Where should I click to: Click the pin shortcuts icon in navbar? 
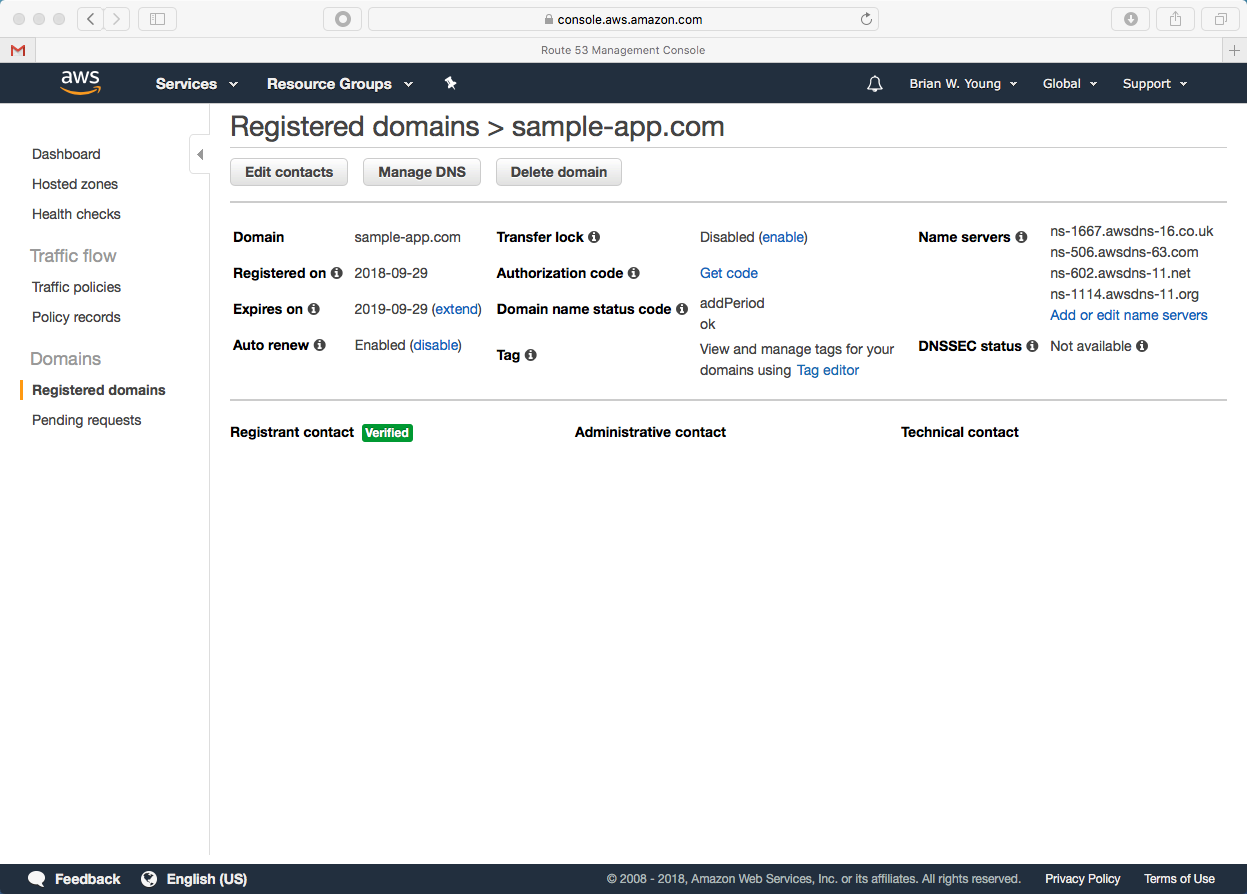(x=451, y=83)
